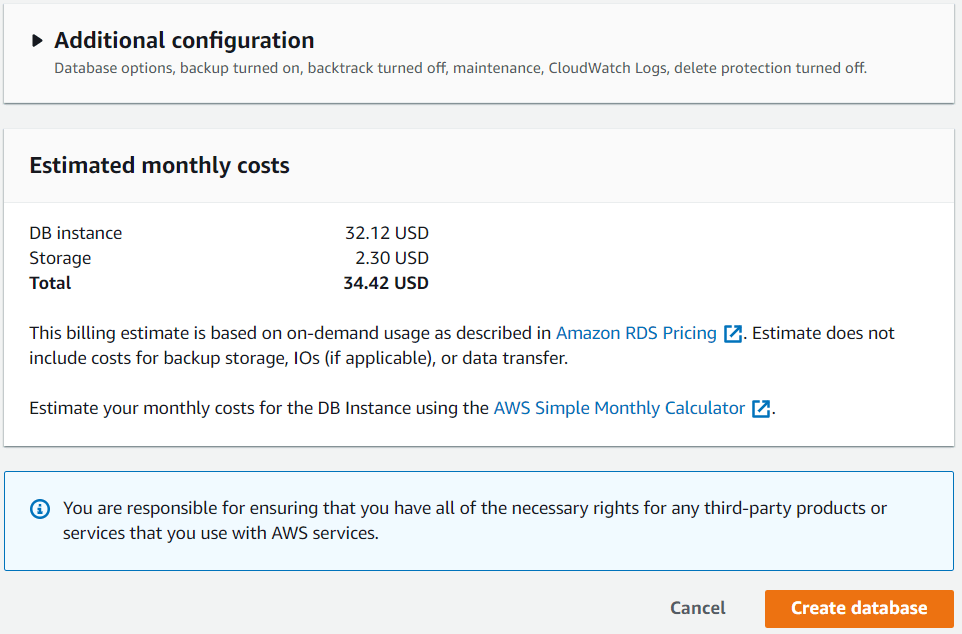Click the 34.42 USD total amount
The image size is (962, 634).
point(386,283)
